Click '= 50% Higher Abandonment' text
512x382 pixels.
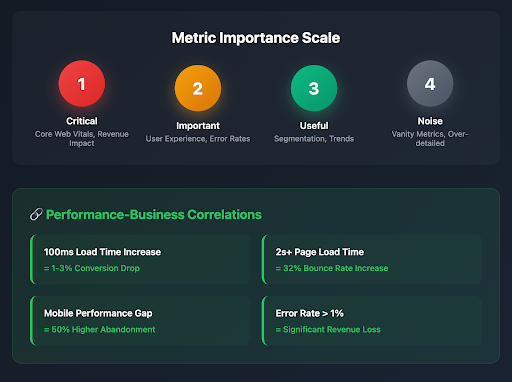pos(99,329)
